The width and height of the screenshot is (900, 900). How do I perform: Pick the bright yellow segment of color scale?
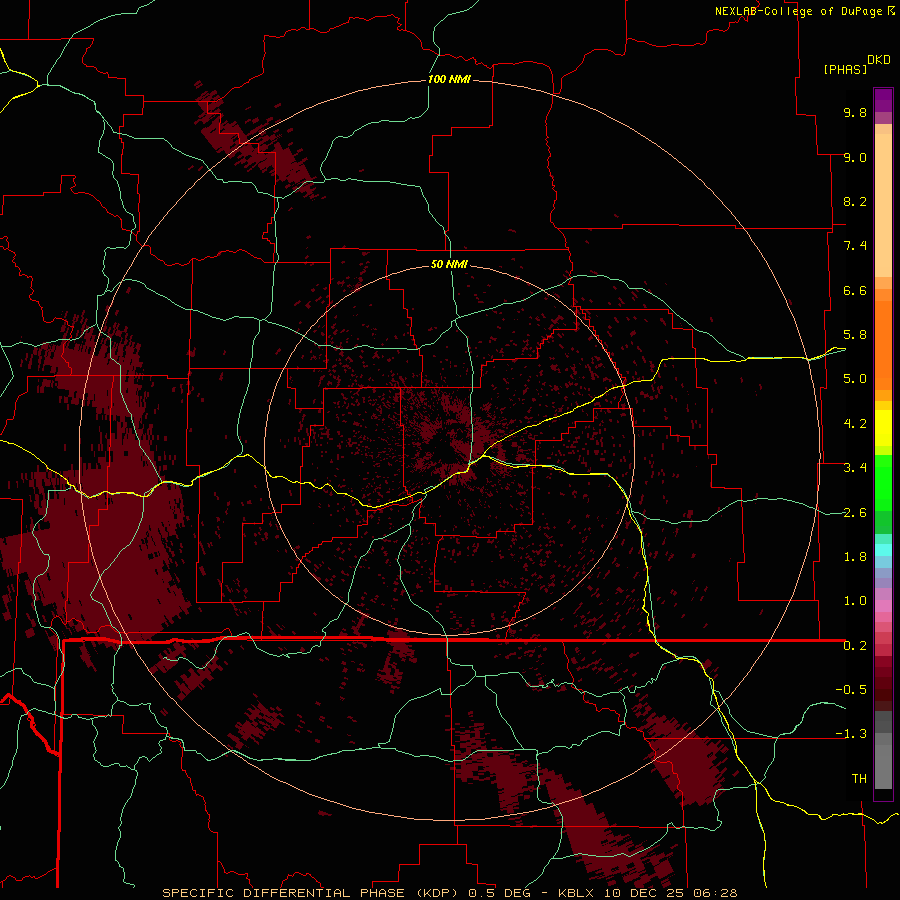(883, 428)
